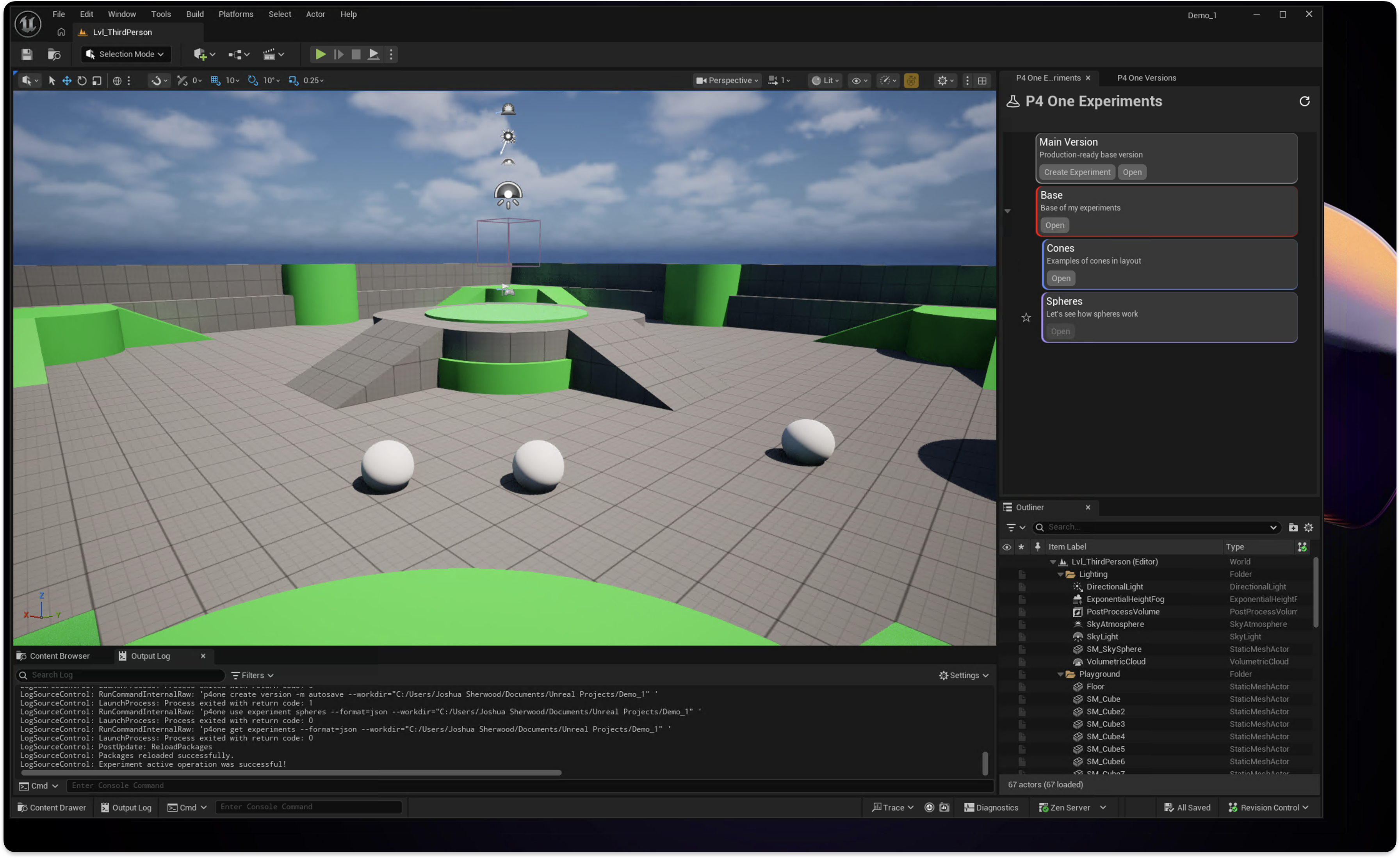Activate the Rotate tool
The height and width of the screenshot is (858, 1400).
pos(82,80)
